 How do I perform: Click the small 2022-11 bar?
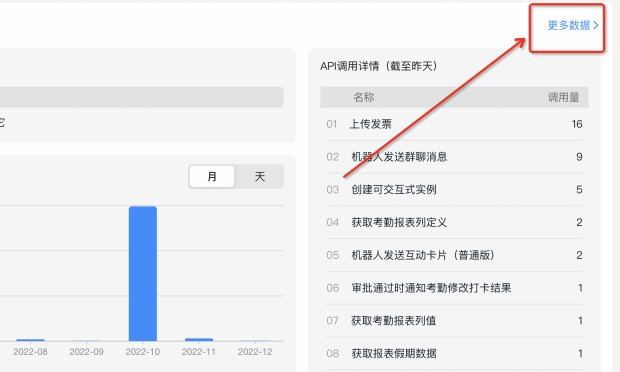click(x=199, y=339)
